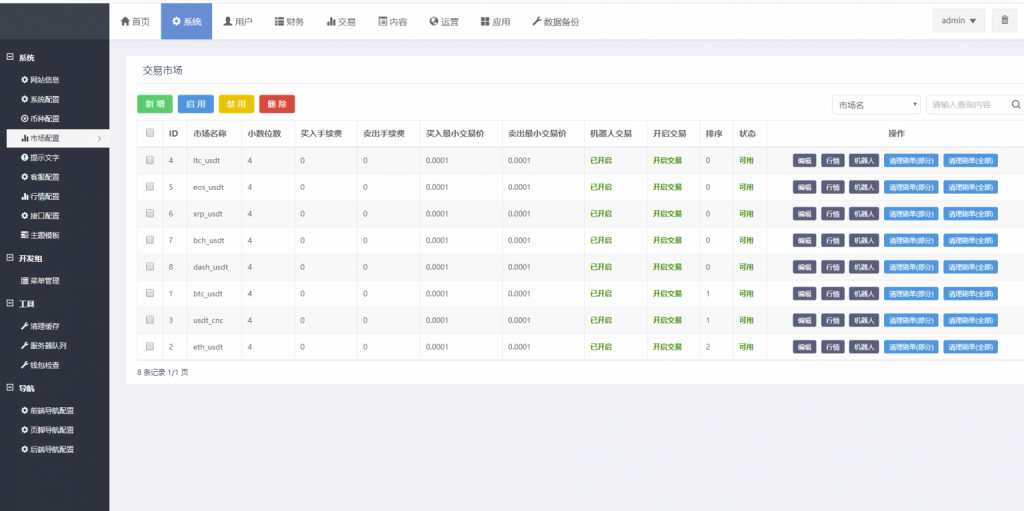Click the green 新增 button
This screenshot has width=1024, height=511.
[155, 104]
